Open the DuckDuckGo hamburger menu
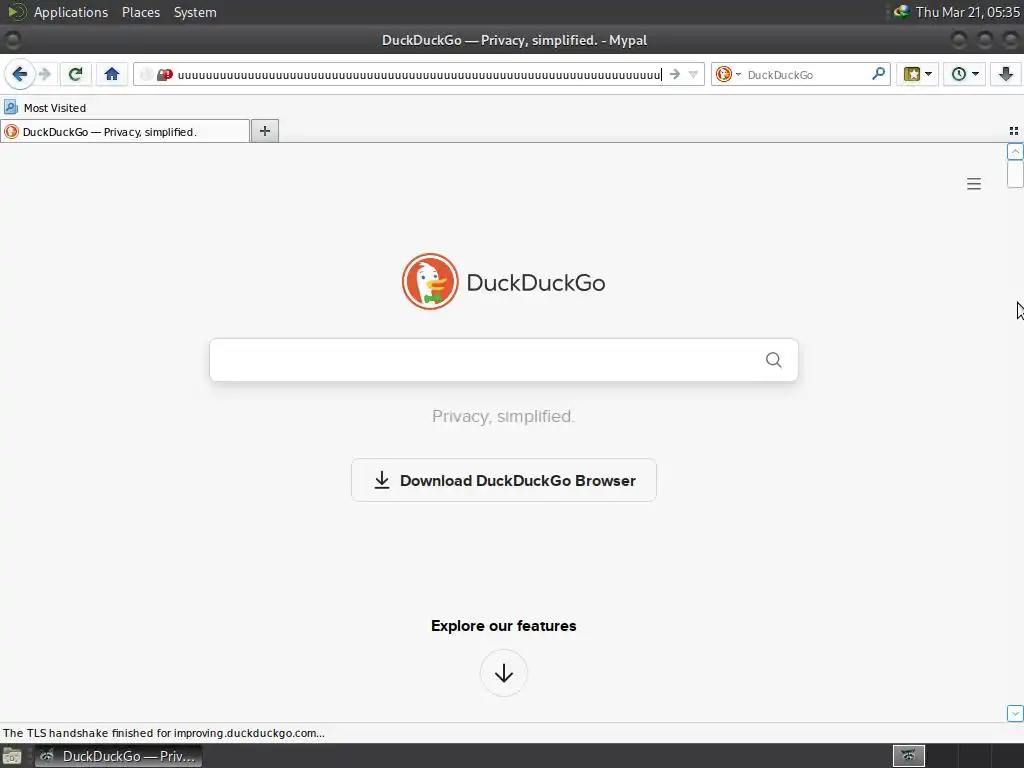The height and width of the screenshot is (768, 1024). coord(974,184)
